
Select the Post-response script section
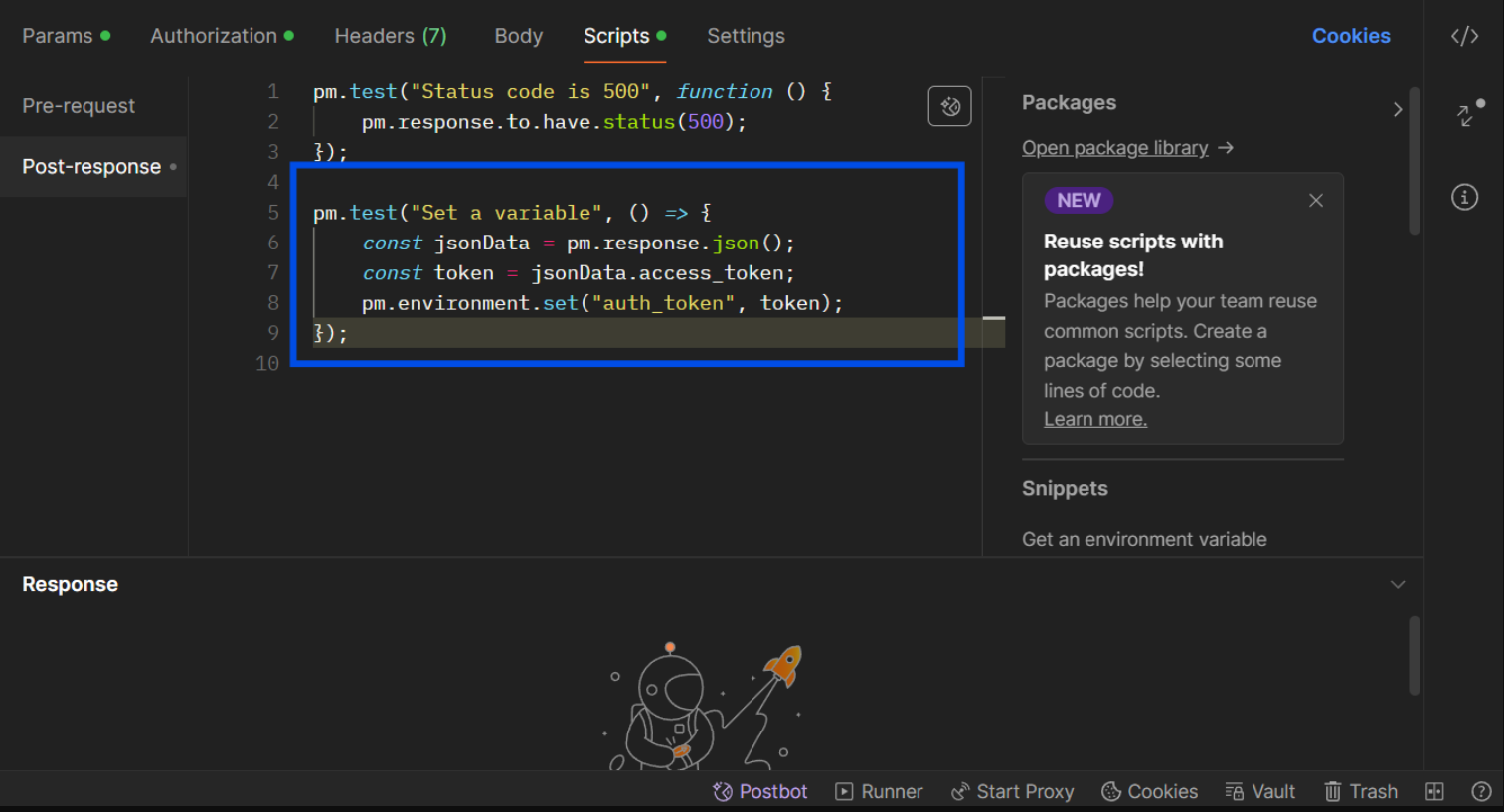(x=91, y=166)
